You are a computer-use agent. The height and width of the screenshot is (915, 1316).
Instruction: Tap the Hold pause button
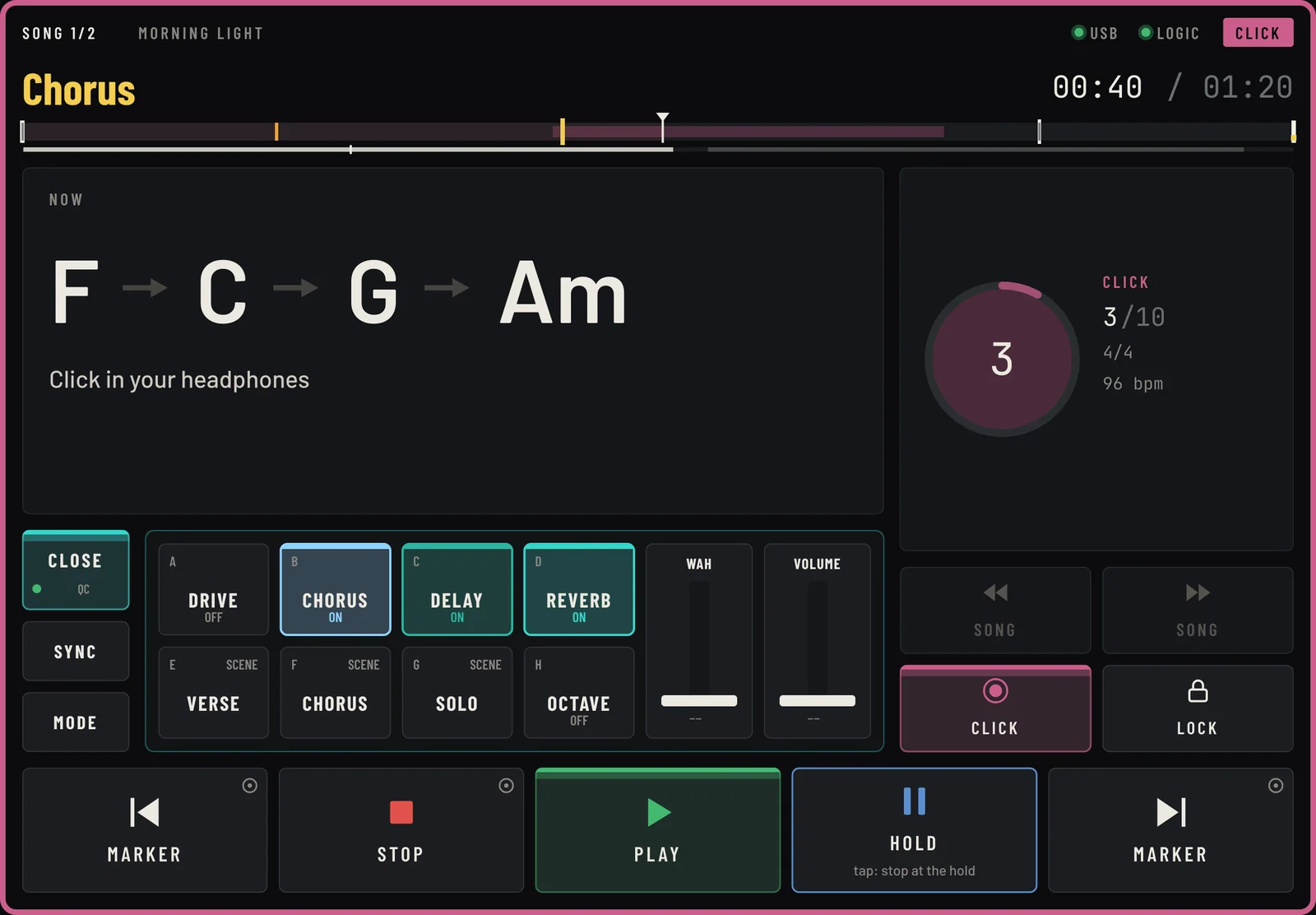point(914,829)
